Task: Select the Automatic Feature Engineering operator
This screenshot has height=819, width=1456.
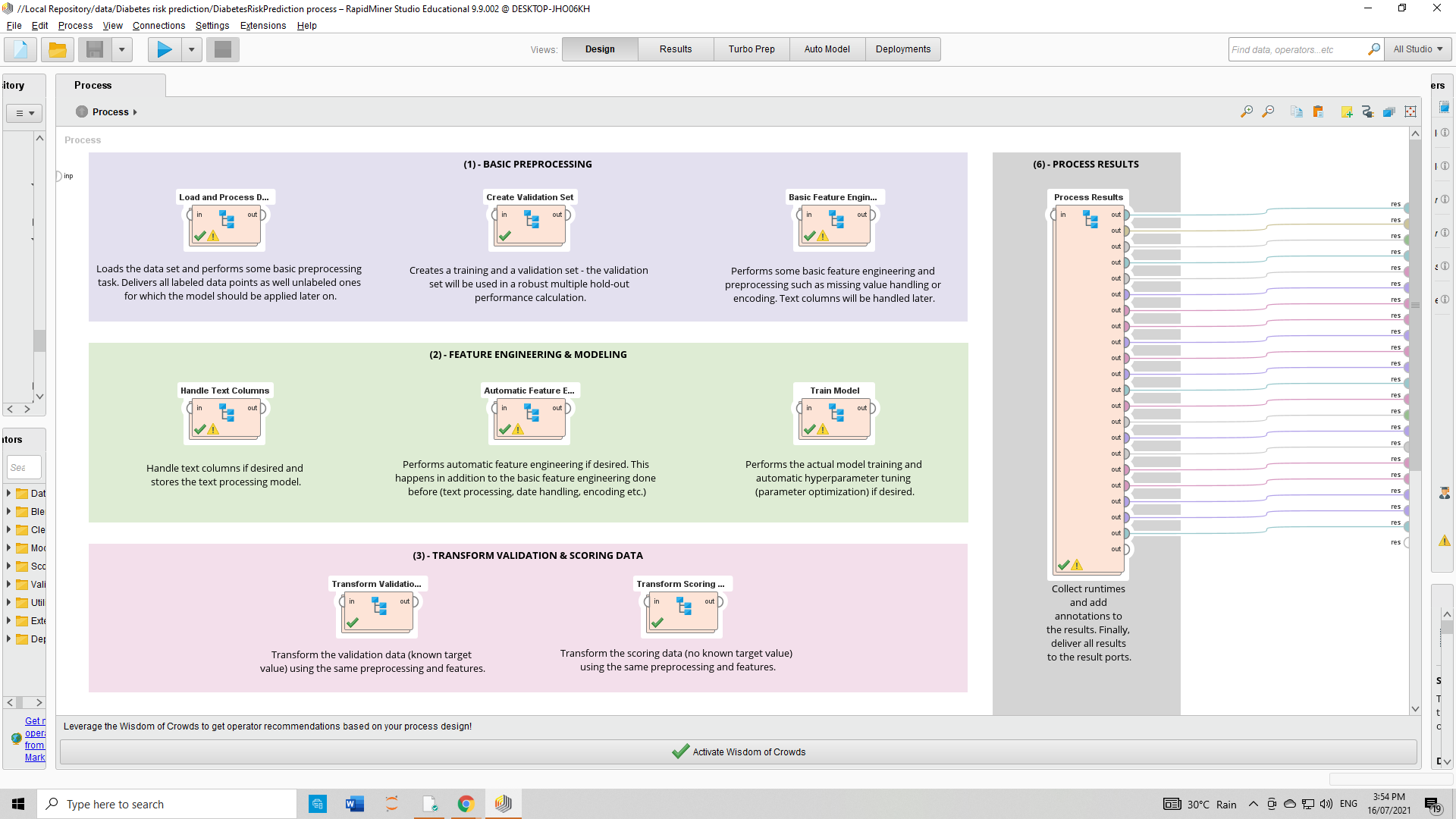Action: [x=531, y=419]
